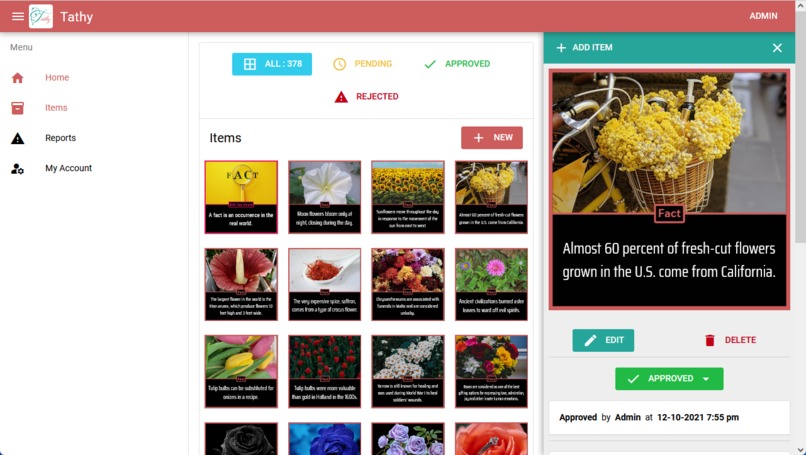Close the Add Item side panel
Screen dimensions: 806x455
tap(777, 48)
